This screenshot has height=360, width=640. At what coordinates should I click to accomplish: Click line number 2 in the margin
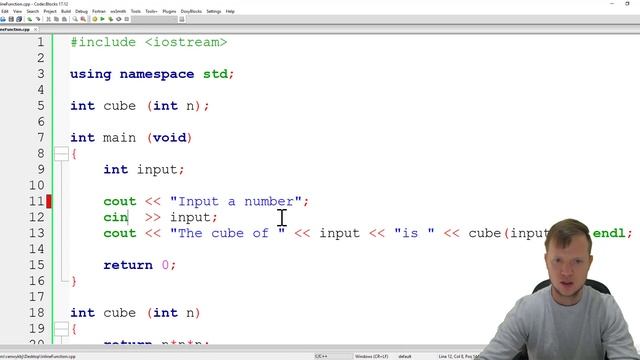pyautogui.click(x=40, y=58)
